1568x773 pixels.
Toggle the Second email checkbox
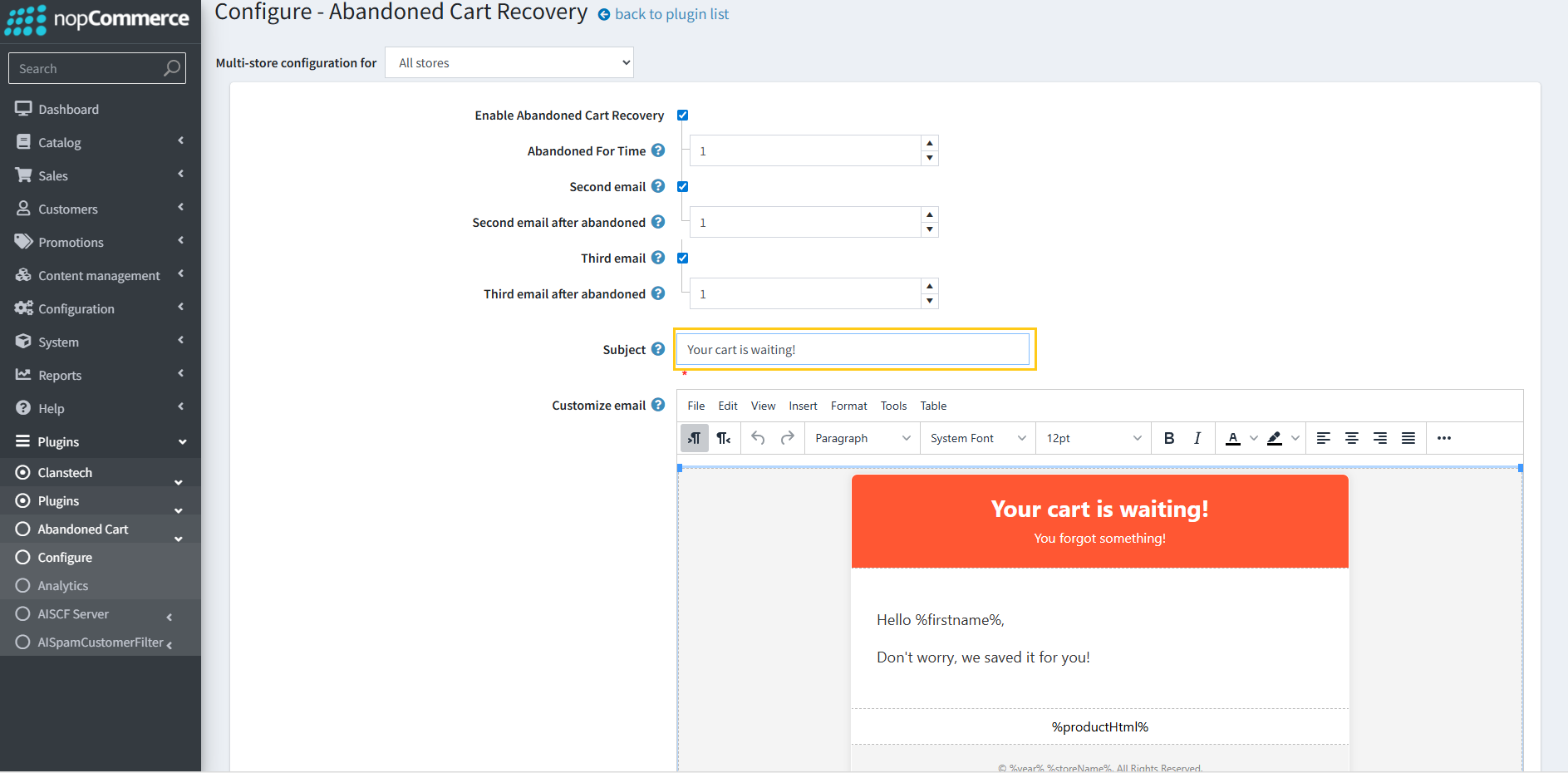tap(683, 187)
